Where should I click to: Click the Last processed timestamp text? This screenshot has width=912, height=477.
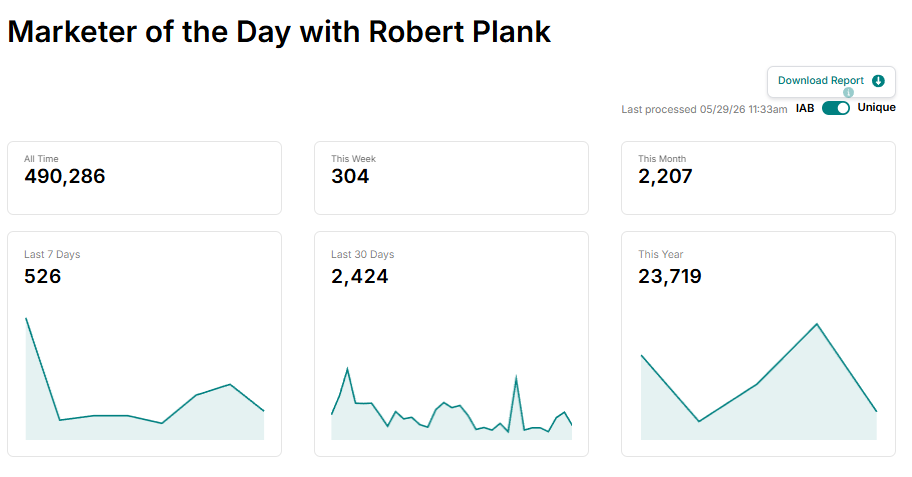704,109
